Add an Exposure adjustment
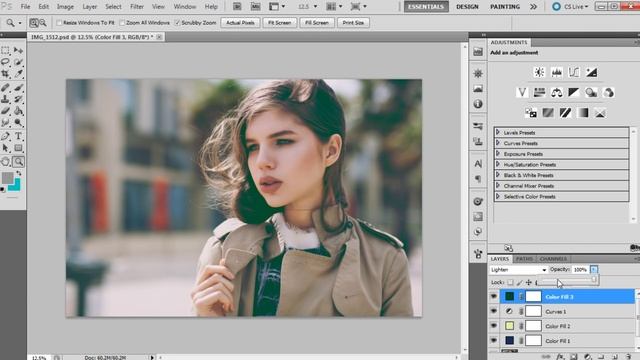Image resolution: width=640 pixels, height=360 pixels. point(591,72)
